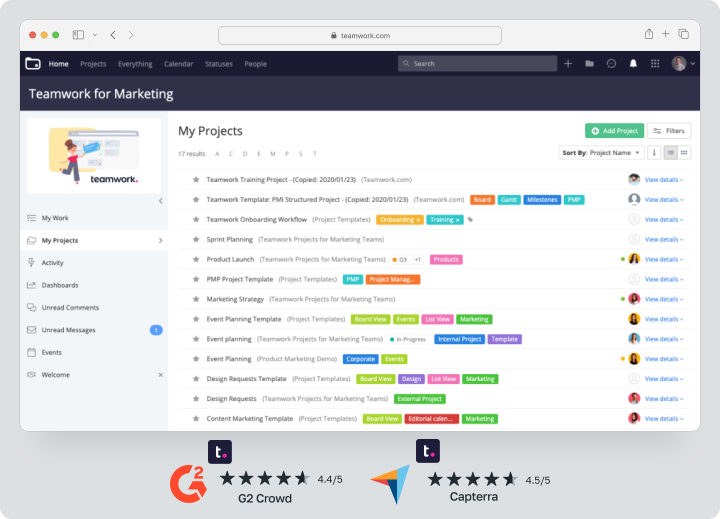Open the People menu item
The image size is (720, 519).
(x=255, y=64)
